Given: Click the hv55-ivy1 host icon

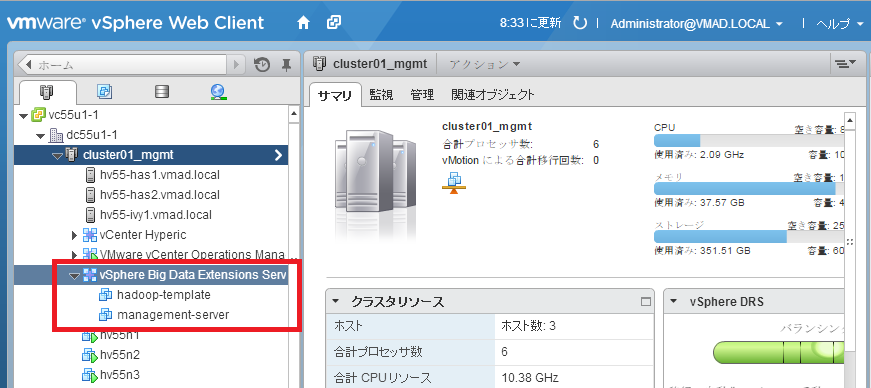Looking at the screenshot, I should (91, 215).
